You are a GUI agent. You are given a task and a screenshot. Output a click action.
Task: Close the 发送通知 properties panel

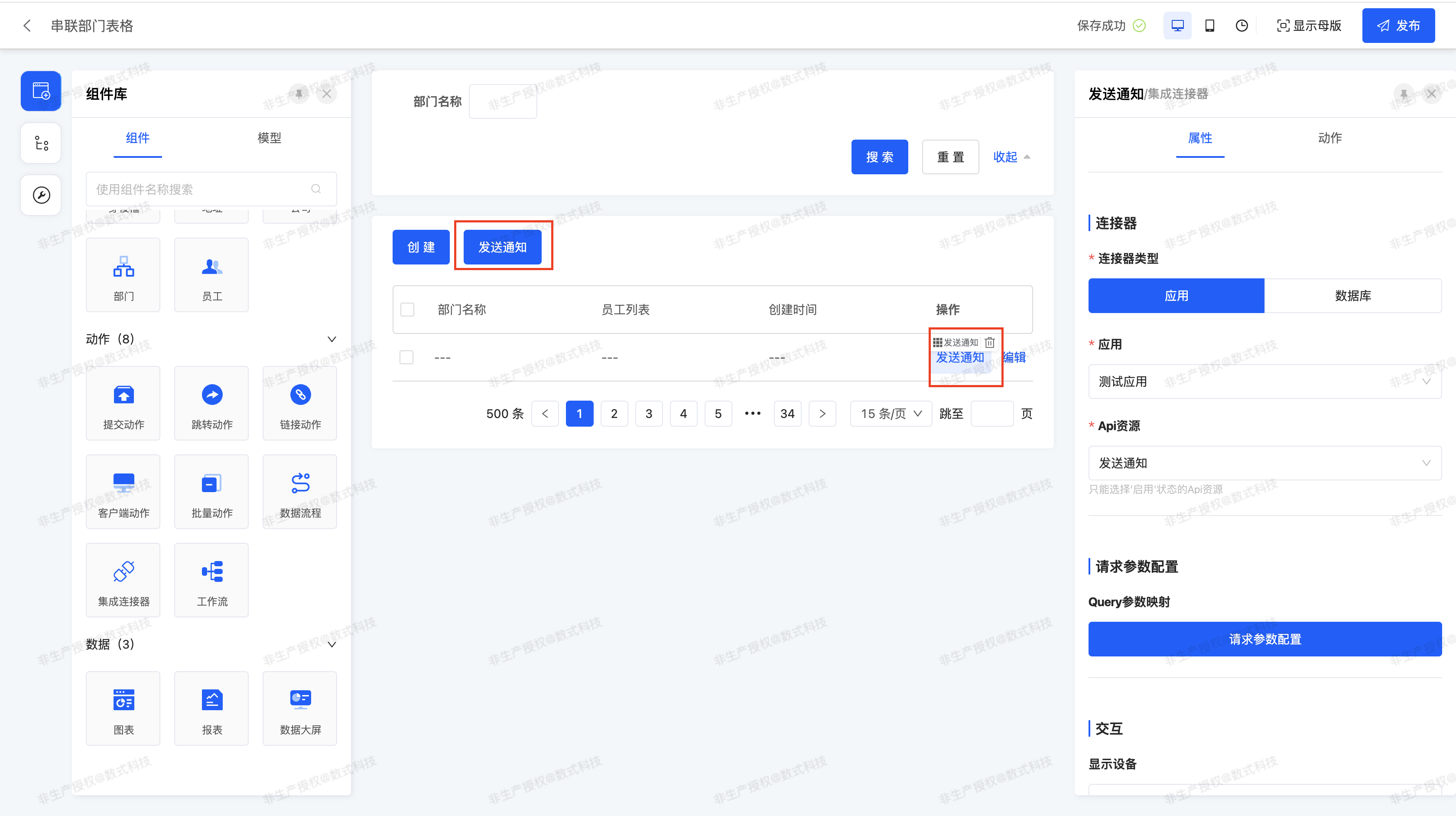pos(1431,93)
